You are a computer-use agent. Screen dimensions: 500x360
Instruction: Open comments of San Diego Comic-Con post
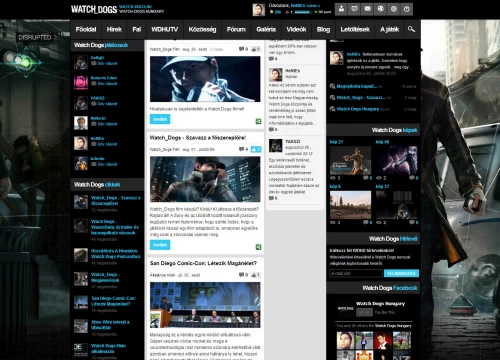(x=243, y=275)
